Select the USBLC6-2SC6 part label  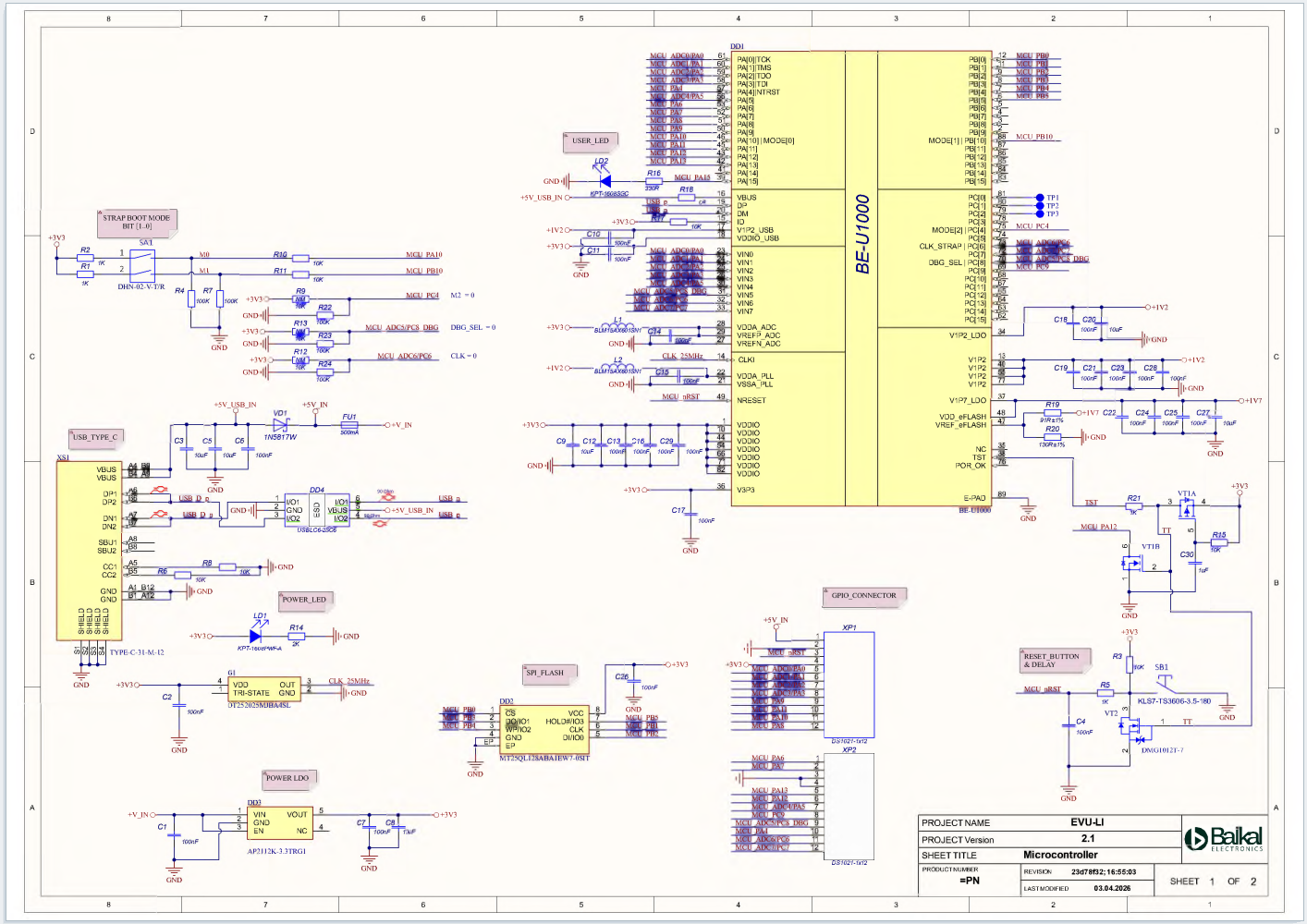(x=317, y=530)
